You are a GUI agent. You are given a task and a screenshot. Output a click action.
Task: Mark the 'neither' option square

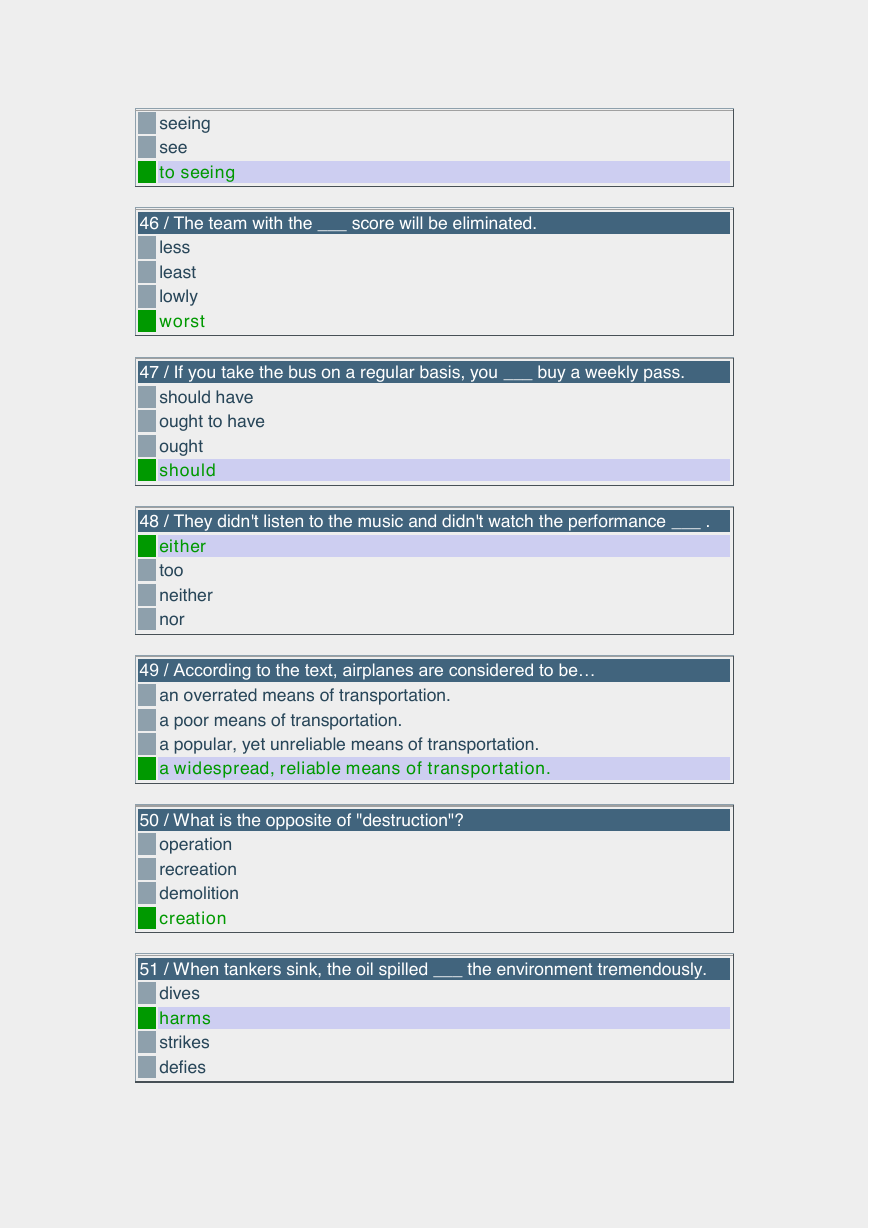pyautogui.click(x=147, y=595)
